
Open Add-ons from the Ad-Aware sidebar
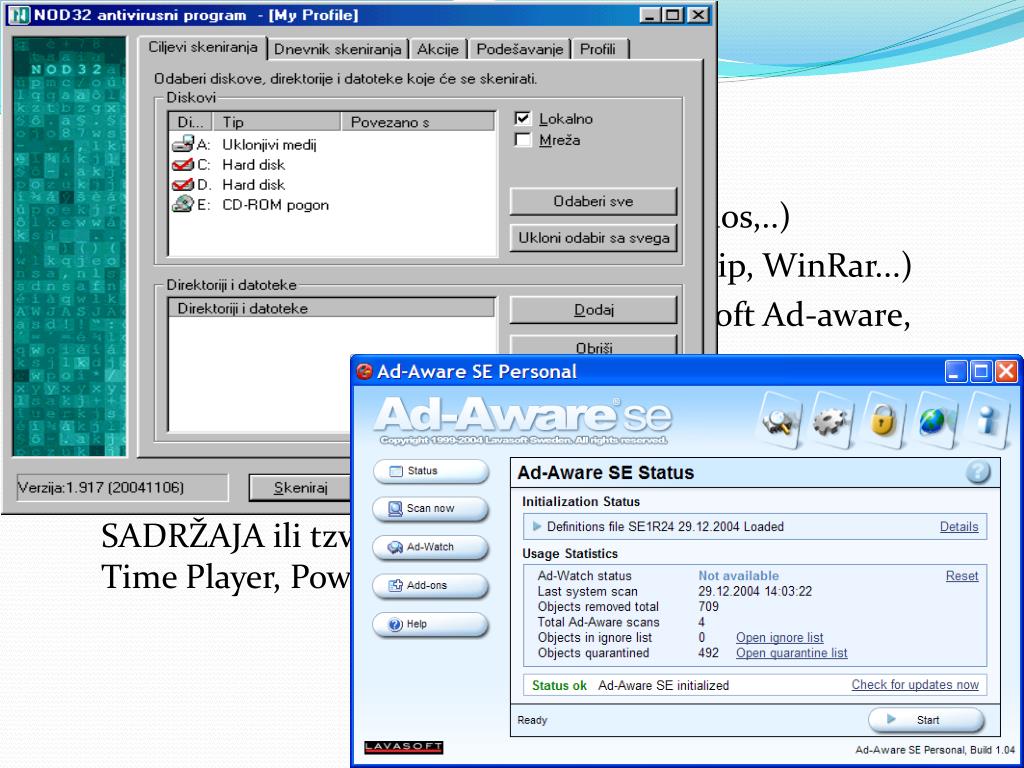430,586
